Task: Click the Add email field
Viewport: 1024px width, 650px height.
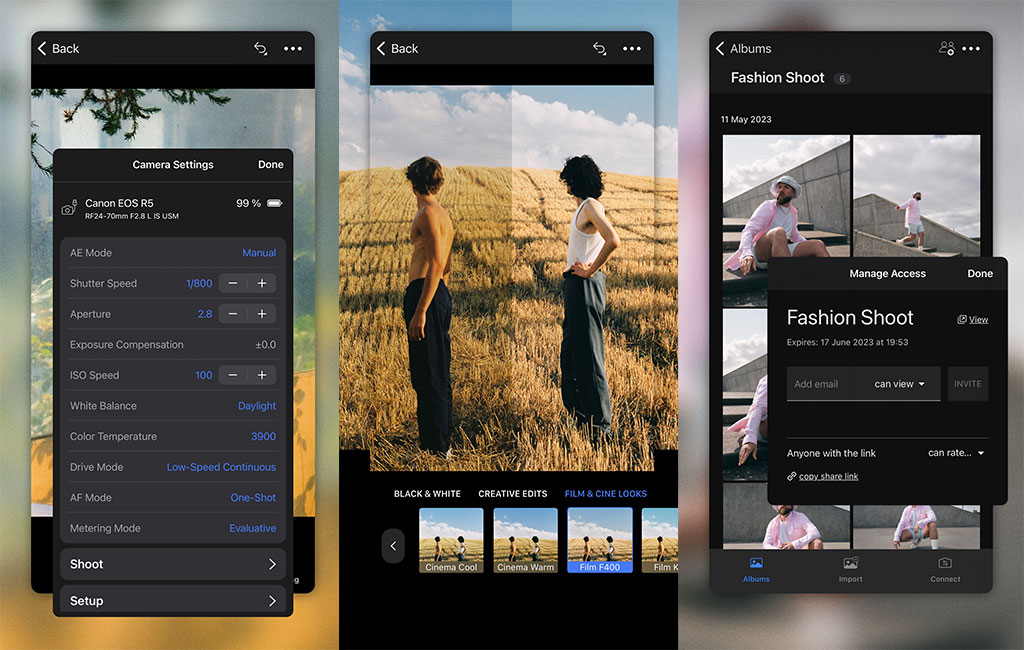Action: point(826,384)
